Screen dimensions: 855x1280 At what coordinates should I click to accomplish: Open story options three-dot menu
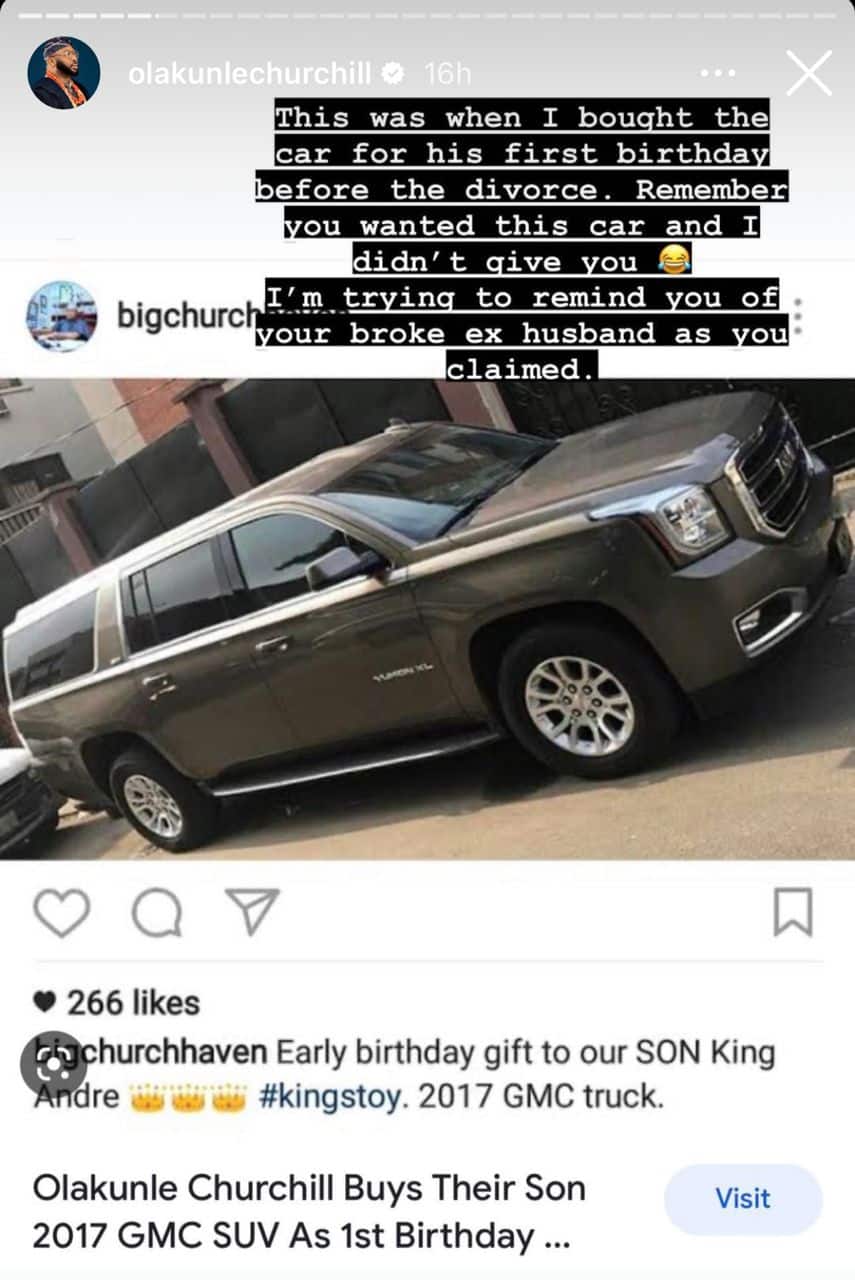point(718,73)
